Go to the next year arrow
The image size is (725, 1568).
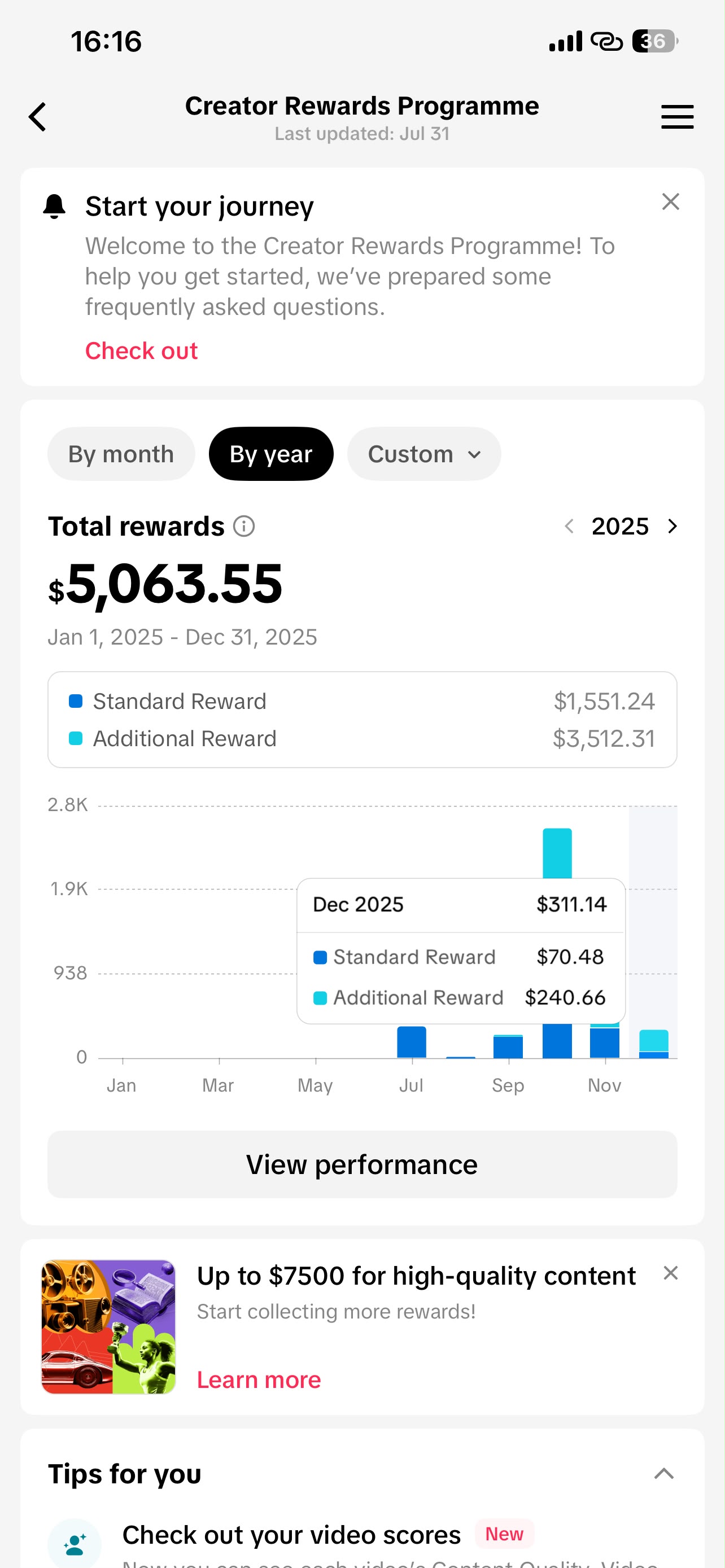(672, 526)
